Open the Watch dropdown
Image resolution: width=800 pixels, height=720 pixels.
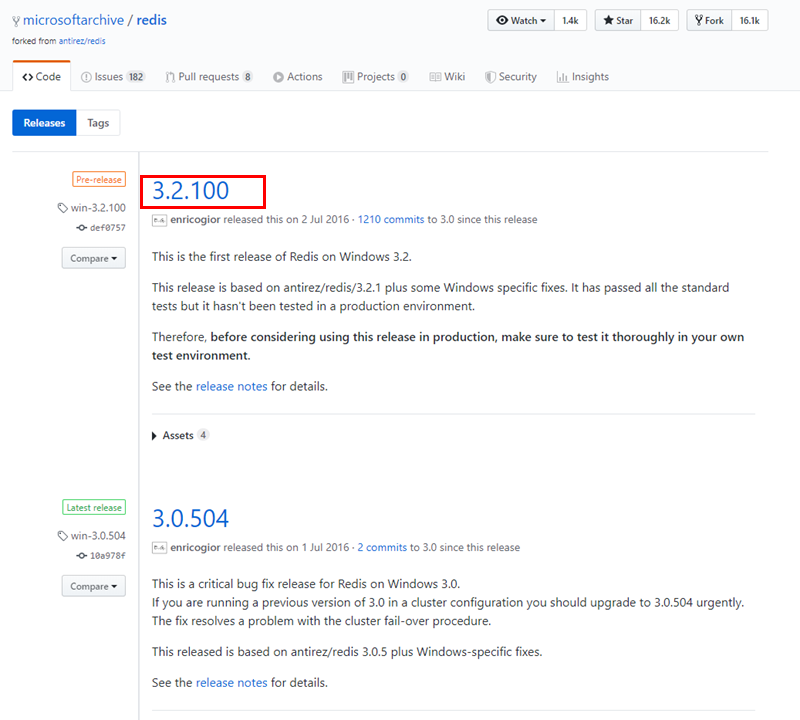point(521,20)
